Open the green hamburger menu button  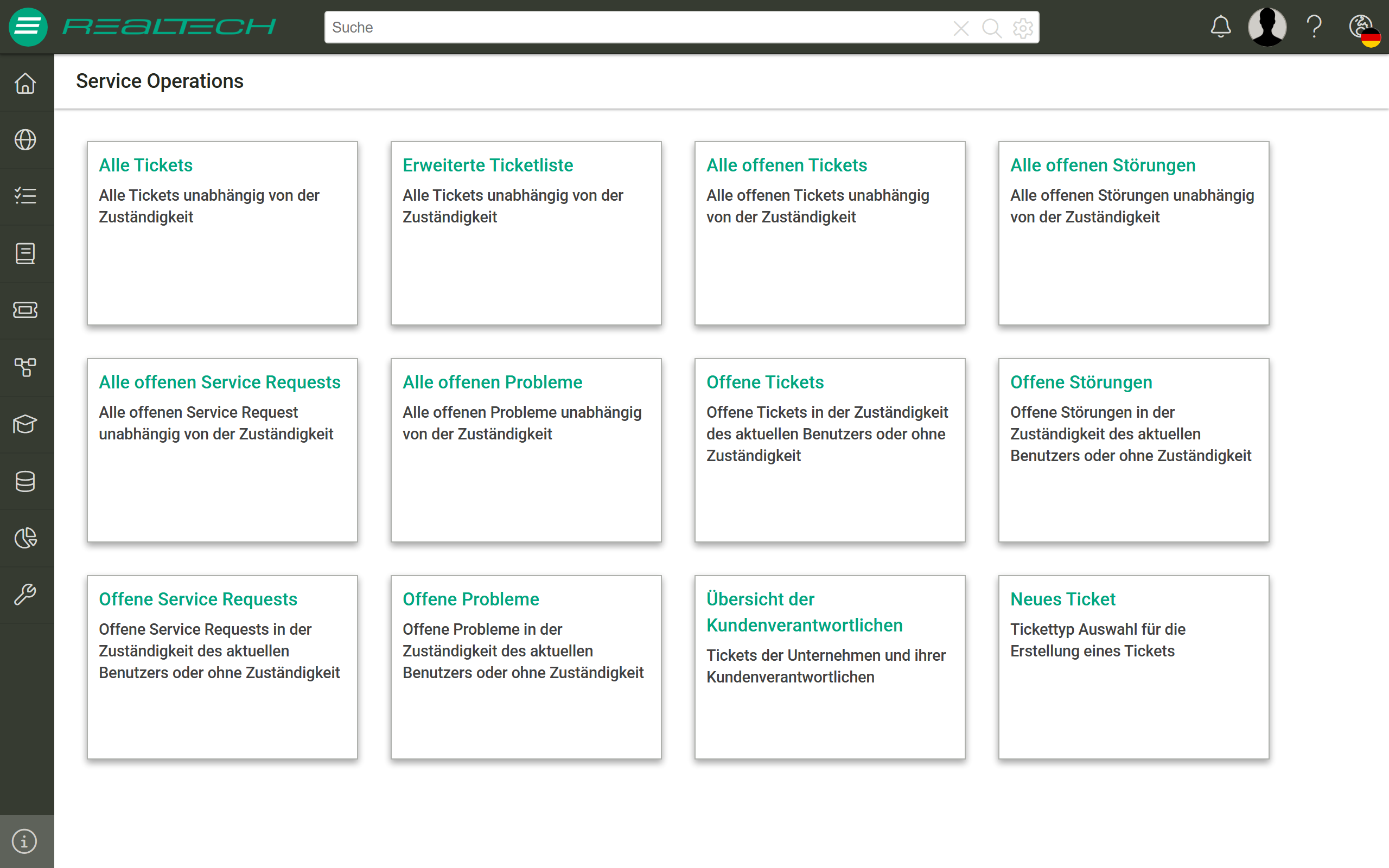pyautogui.click(x=28, y=27)
